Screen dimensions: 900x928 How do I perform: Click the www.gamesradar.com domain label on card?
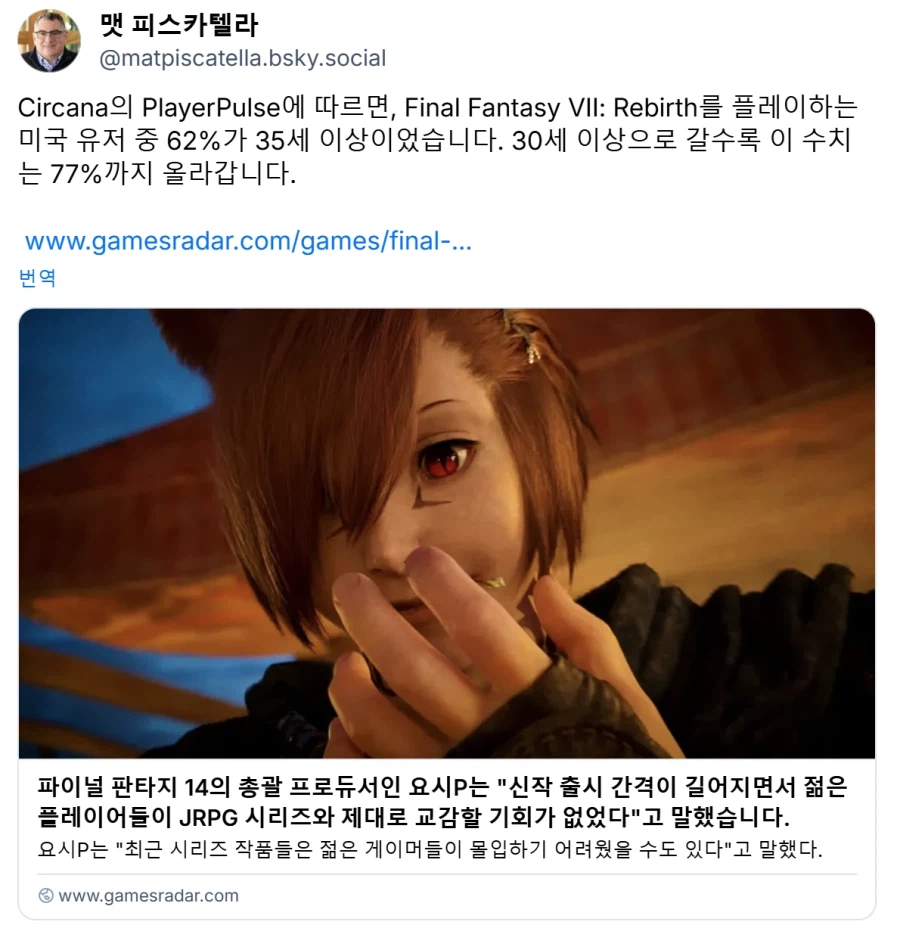point(149,895)
